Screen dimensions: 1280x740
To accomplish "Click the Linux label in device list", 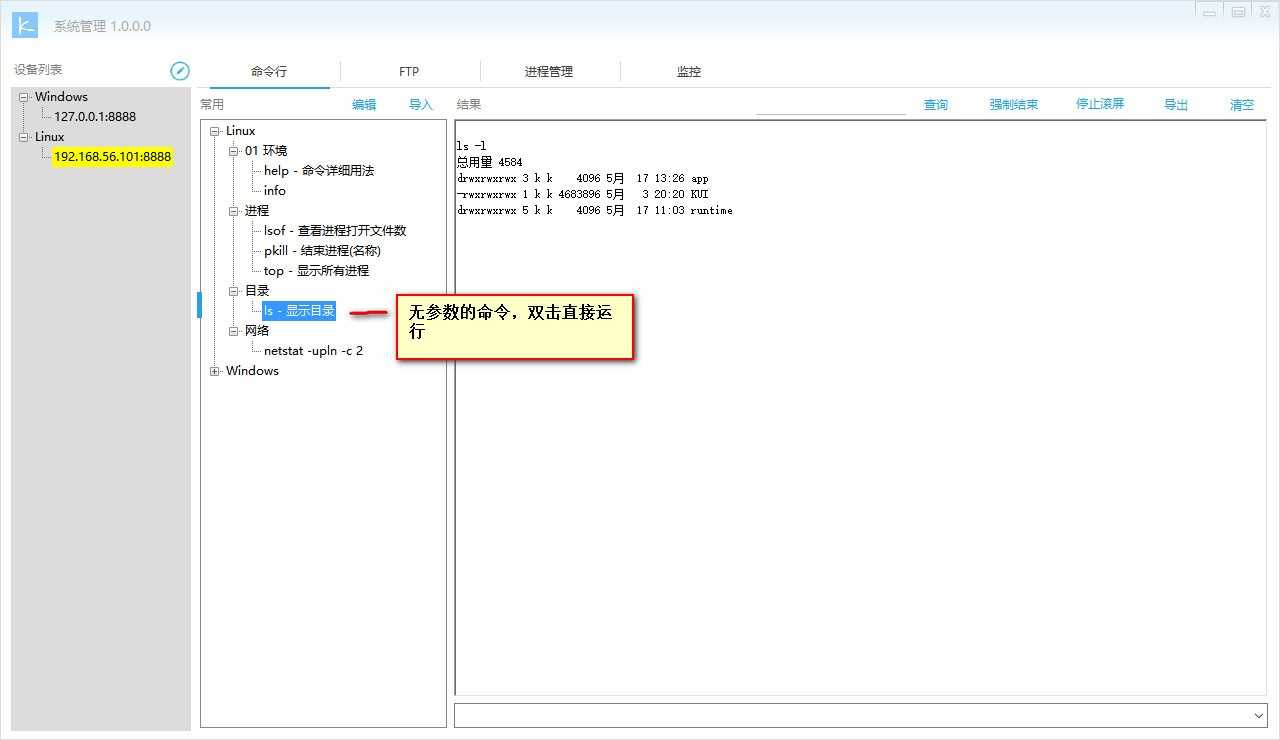I will 49,137.
